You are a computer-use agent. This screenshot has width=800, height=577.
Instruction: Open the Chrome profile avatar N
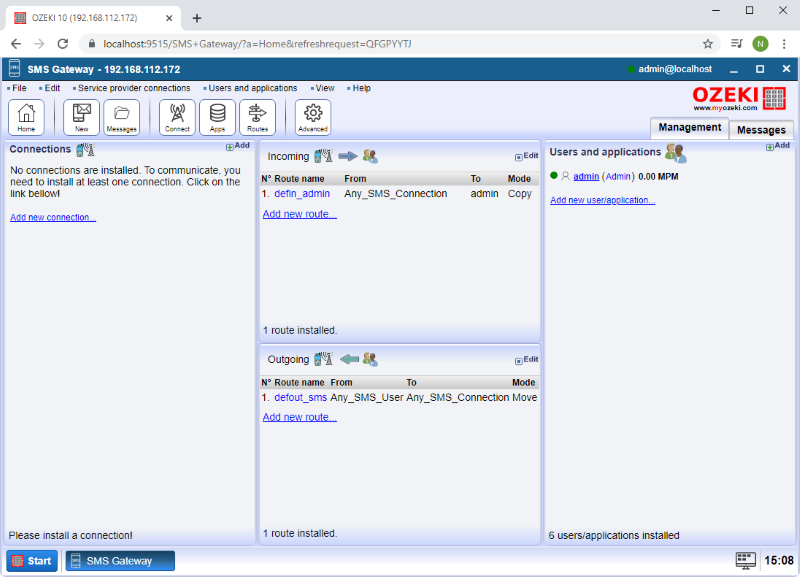click(x=760, y=44)
